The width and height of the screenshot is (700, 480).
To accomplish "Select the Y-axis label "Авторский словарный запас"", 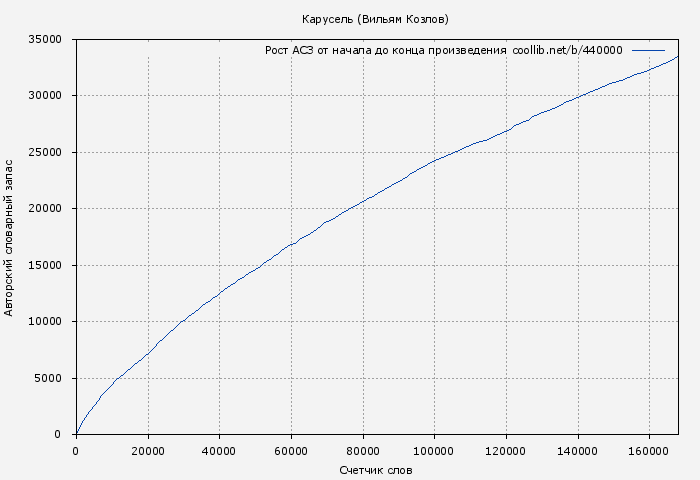I will tap(10, 237).
